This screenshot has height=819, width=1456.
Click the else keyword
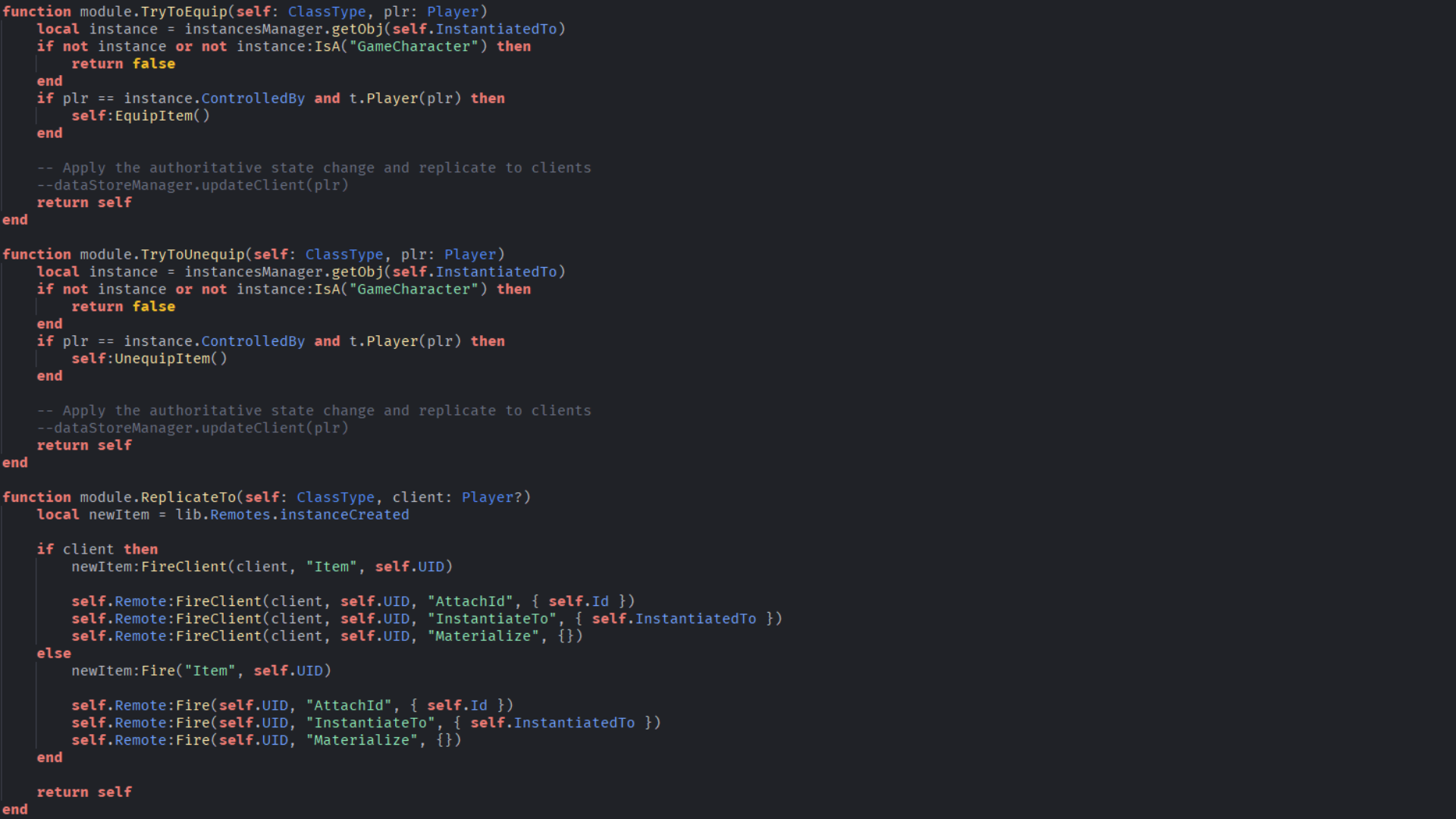pos(54,653)
